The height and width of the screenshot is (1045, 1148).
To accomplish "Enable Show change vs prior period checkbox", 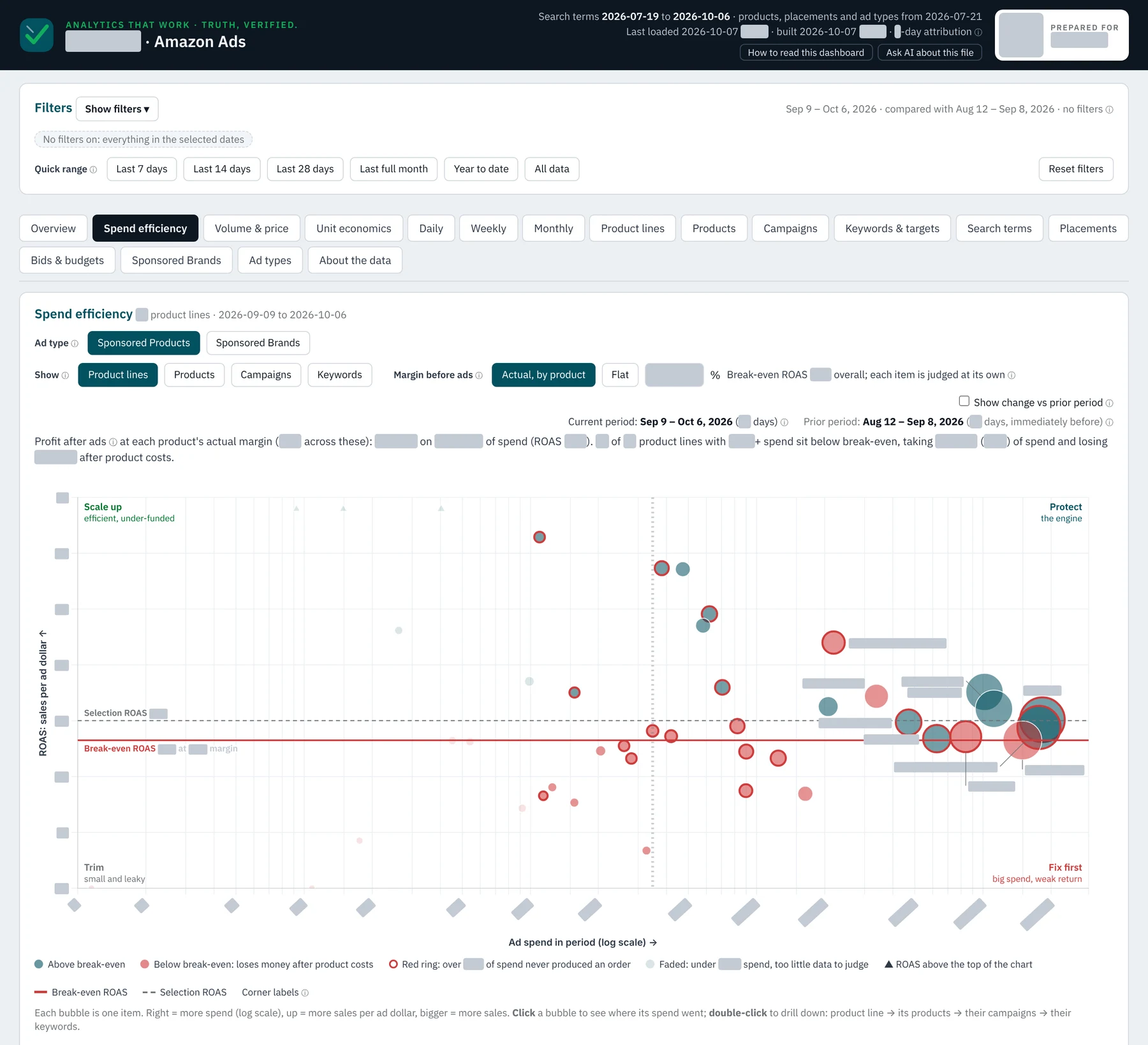I will pos(964,401).
